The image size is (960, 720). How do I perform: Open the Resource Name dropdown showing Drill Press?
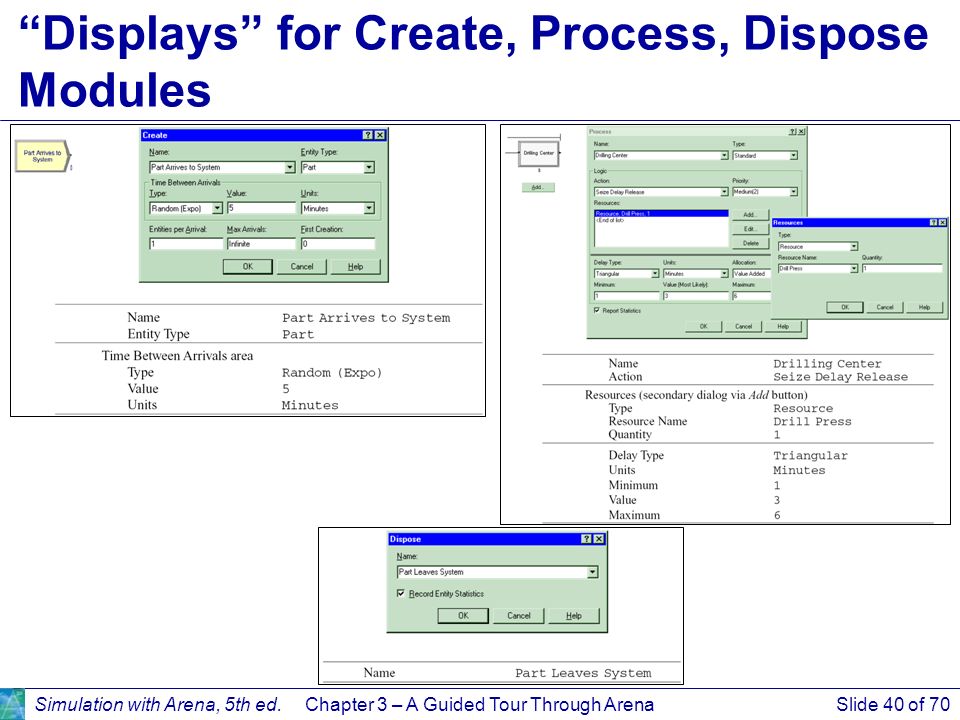point(854,269)
